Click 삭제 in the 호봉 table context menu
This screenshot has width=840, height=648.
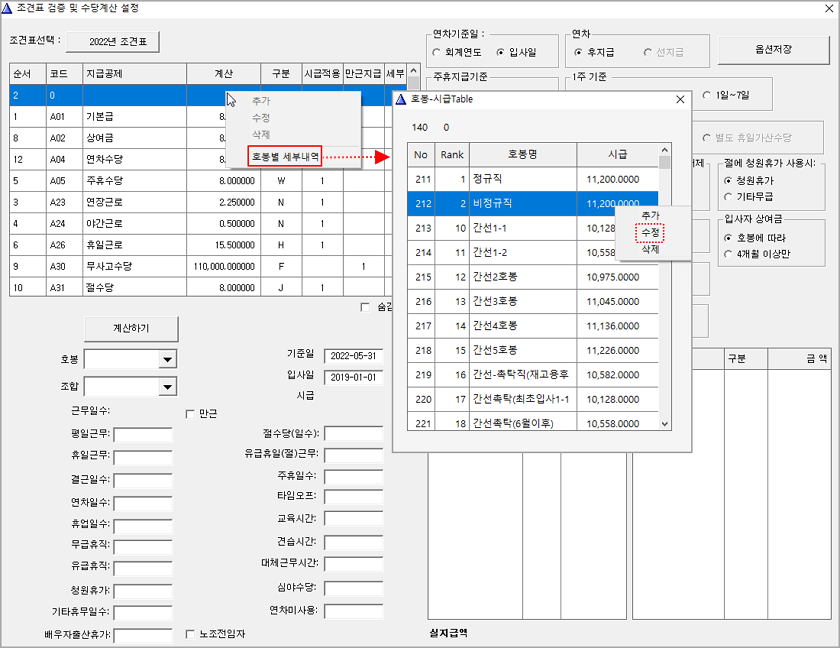pyautogui.click(x=650, y=248)
